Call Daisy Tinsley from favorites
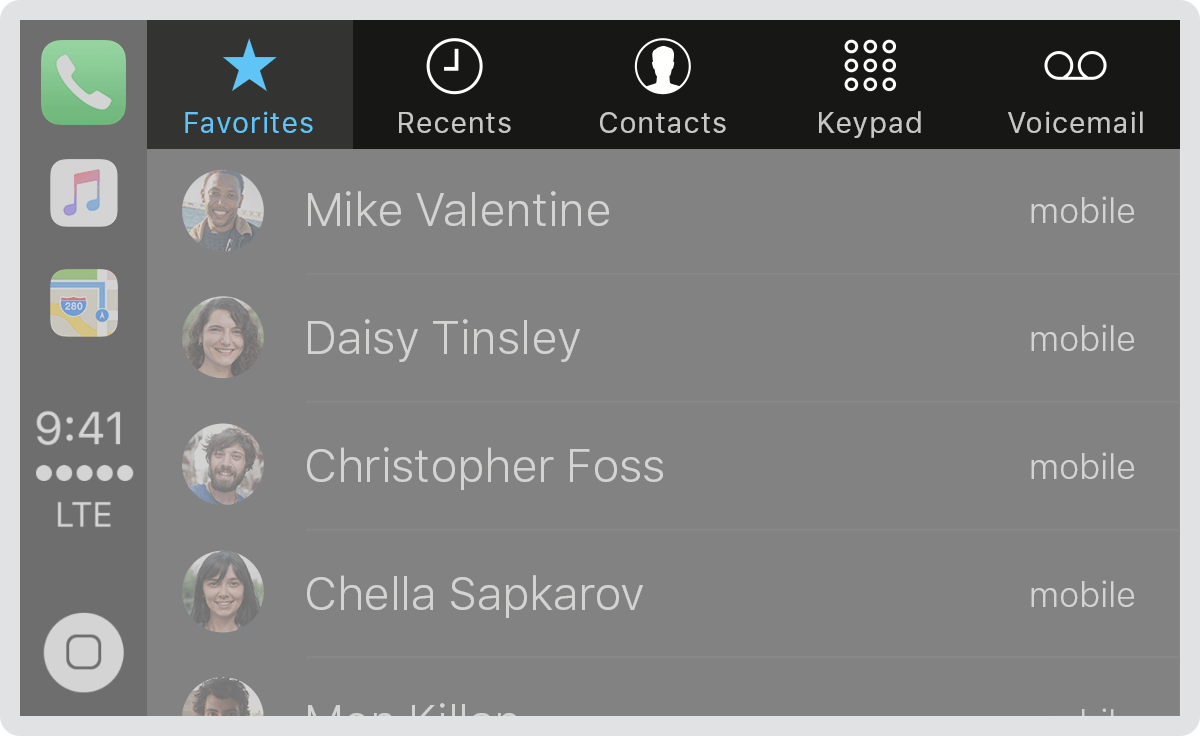 (x=663, y=338)
